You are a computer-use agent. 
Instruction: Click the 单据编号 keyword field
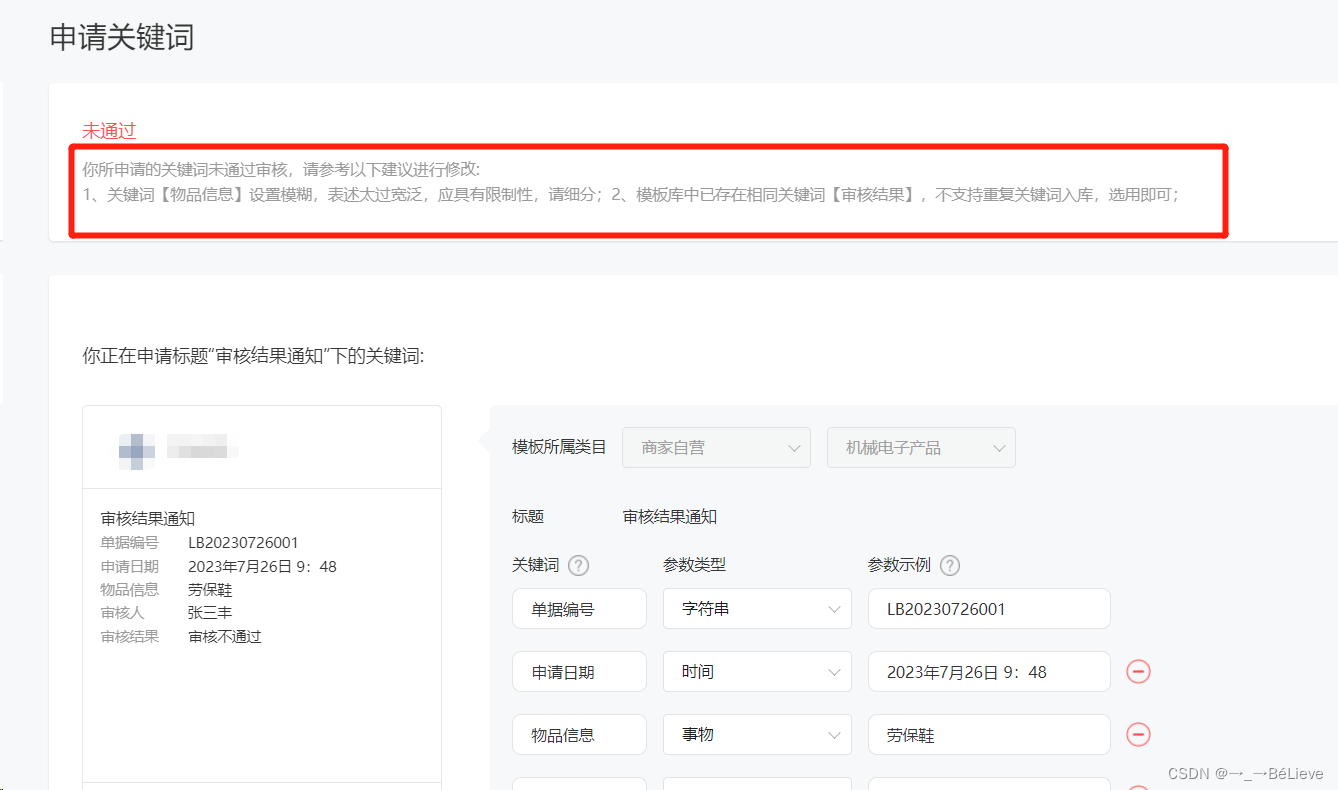pos(579,608)
